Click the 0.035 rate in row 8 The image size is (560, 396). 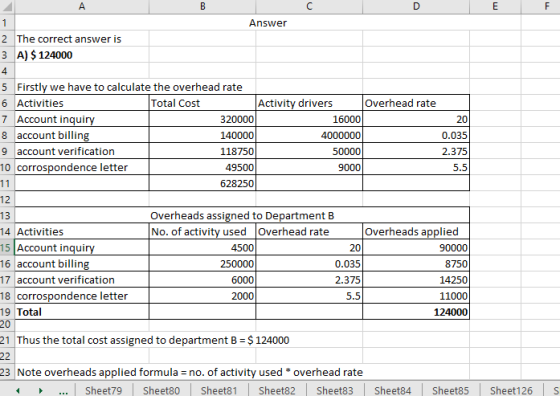[x=416, y=135]
